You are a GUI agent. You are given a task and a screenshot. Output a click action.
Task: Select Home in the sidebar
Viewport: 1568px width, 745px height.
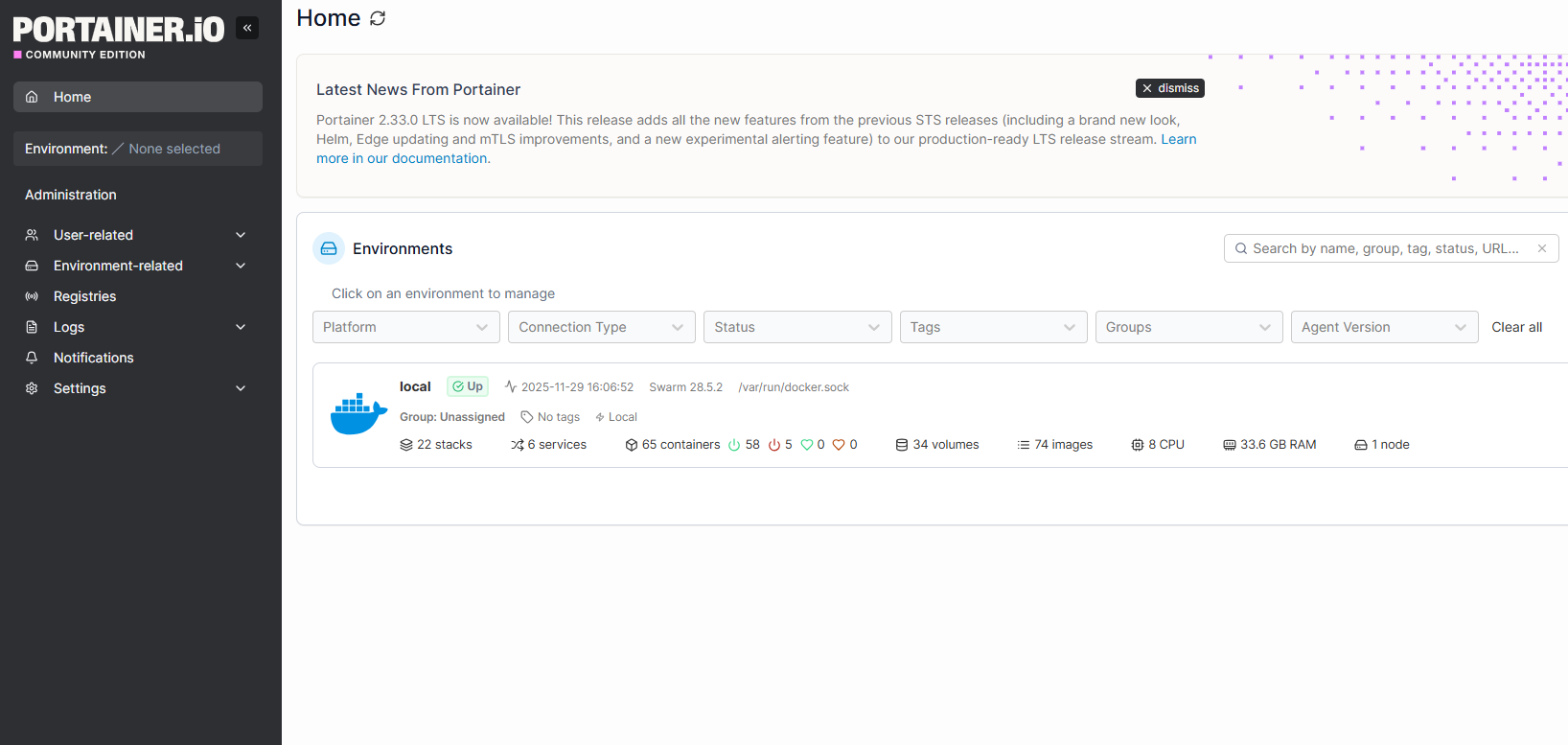(x=73, y=97)
